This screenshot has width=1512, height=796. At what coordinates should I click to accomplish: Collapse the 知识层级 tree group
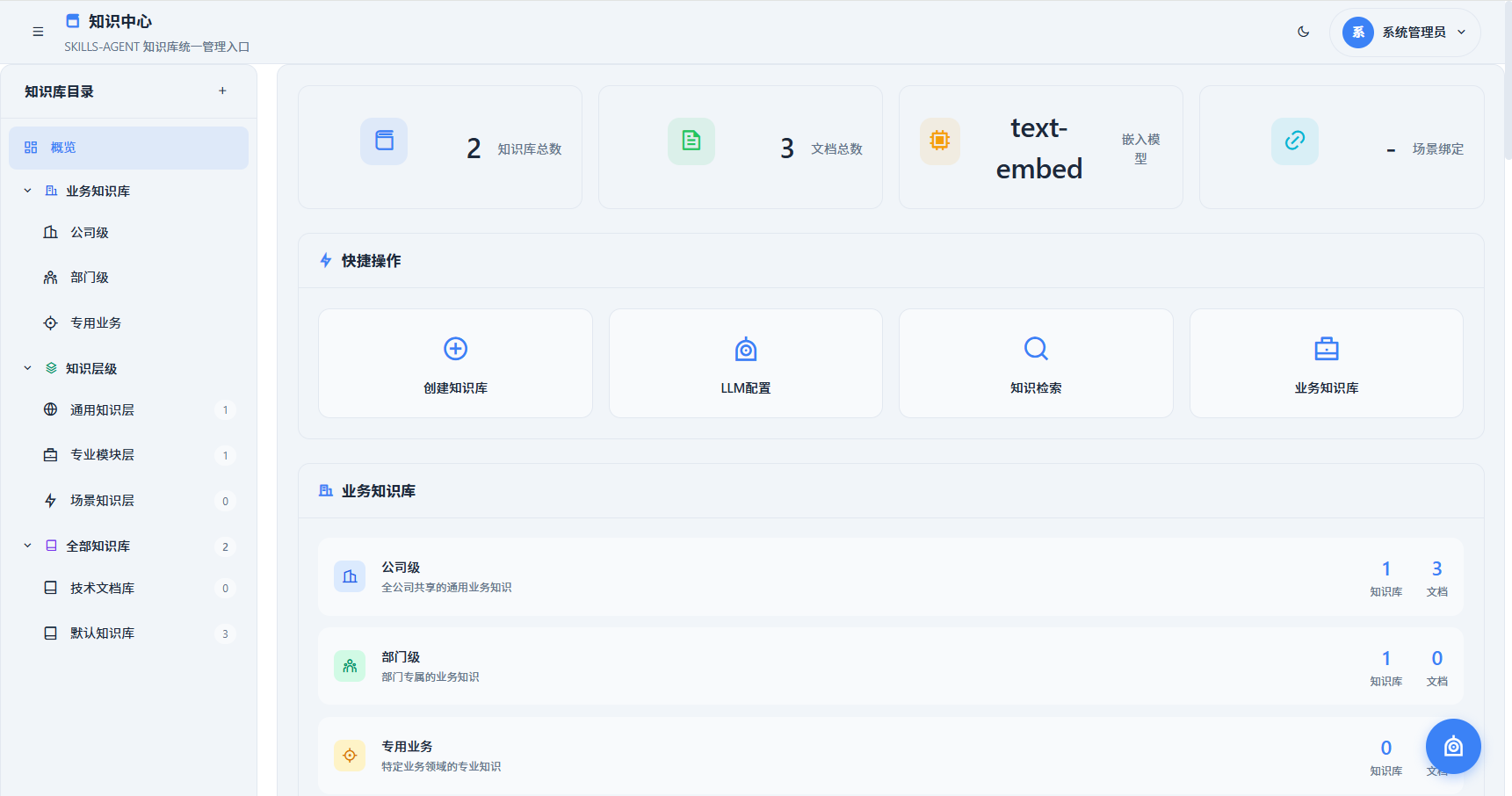(x=27, y=368)
